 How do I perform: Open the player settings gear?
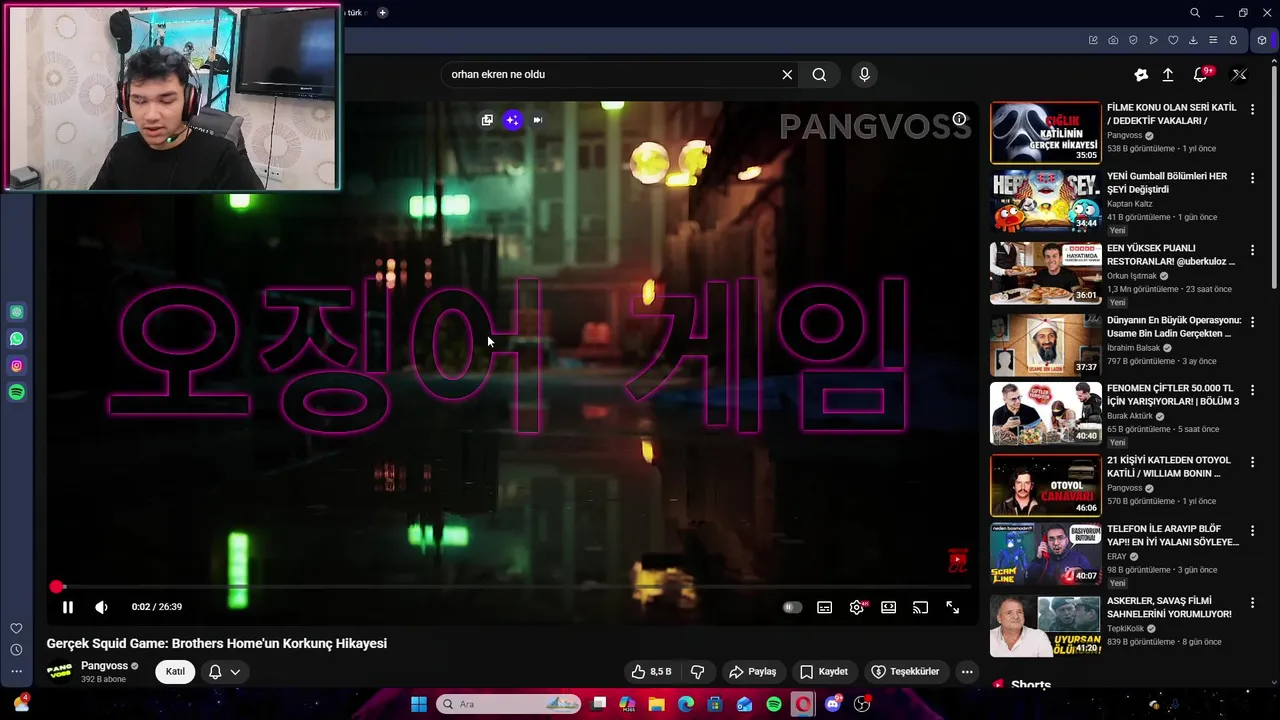click(x=857, y=607)
